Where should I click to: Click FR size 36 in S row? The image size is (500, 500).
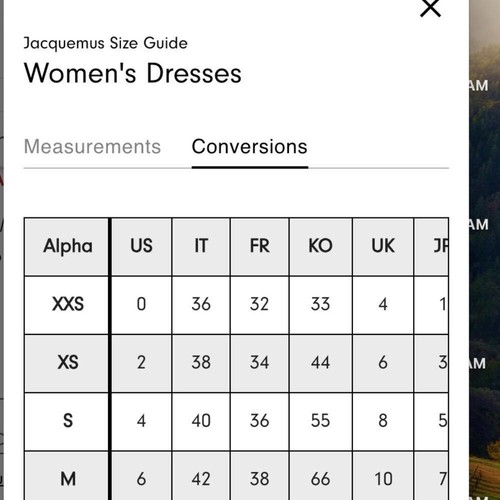pyautogui.click(x=260, y=422)
